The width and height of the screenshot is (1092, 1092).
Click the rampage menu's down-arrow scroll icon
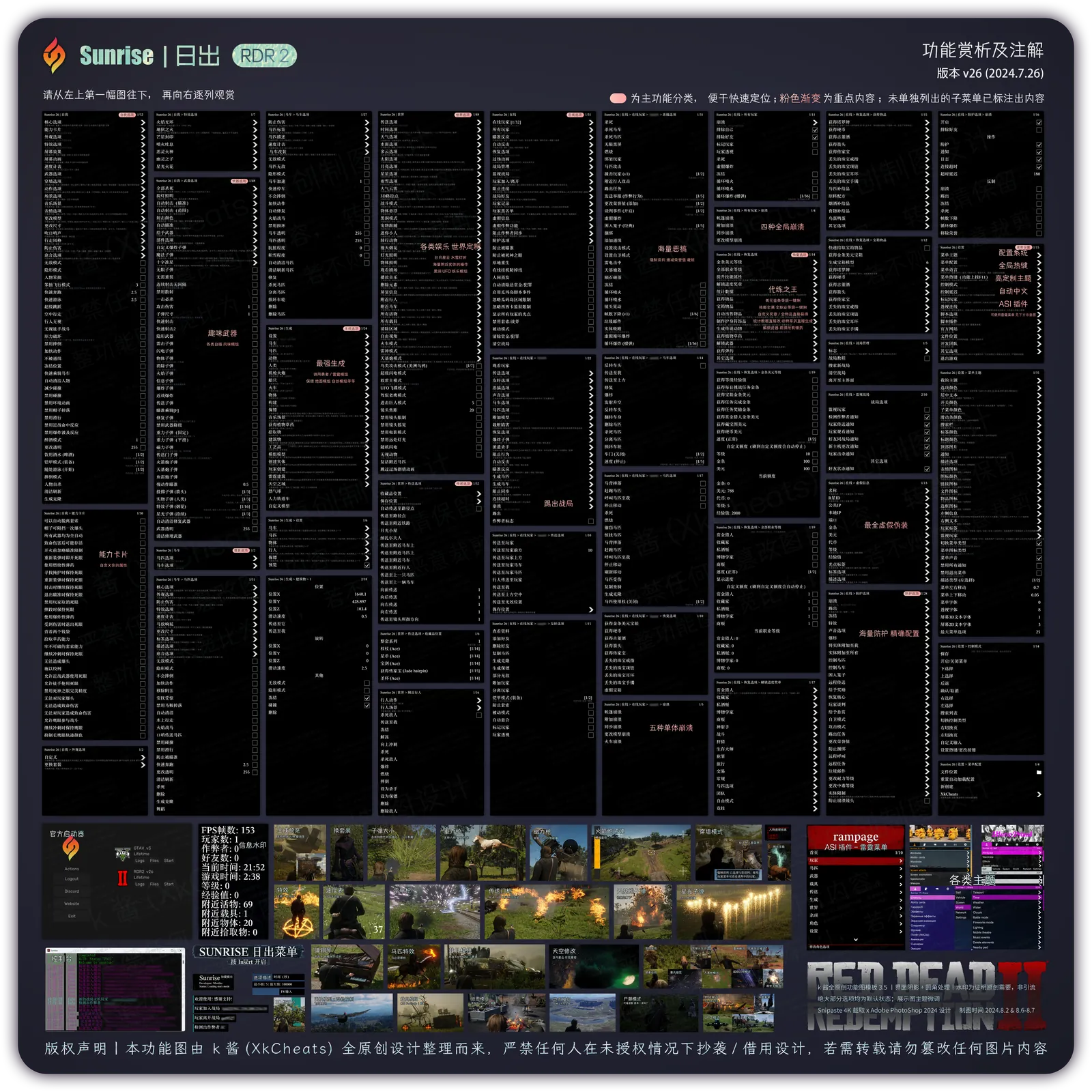pyautogui.click(x=856, y=939)
